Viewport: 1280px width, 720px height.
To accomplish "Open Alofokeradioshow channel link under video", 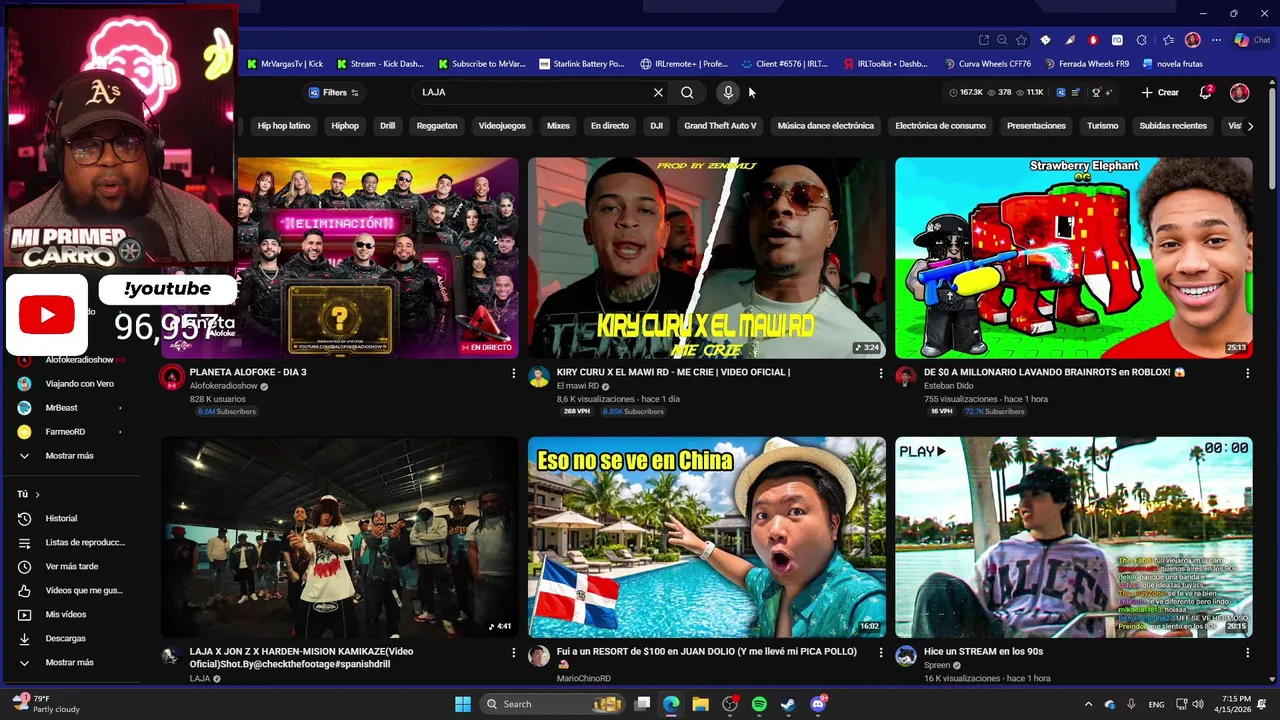I will coord(223,386).
